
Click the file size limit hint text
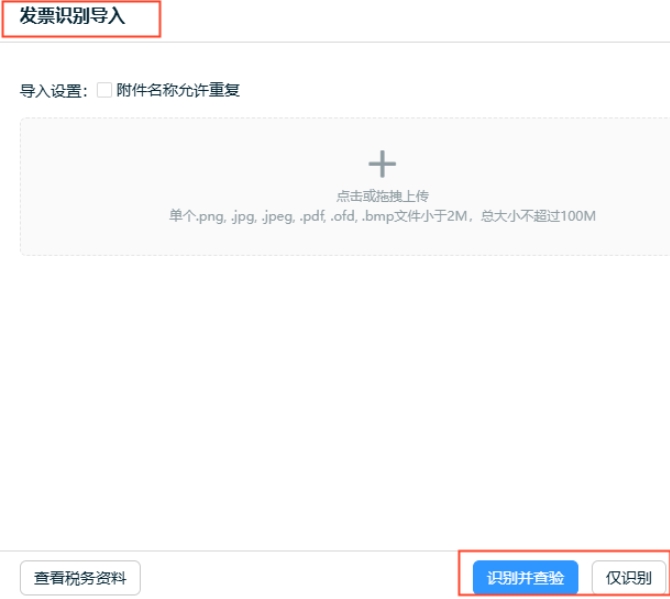(382, 216)
